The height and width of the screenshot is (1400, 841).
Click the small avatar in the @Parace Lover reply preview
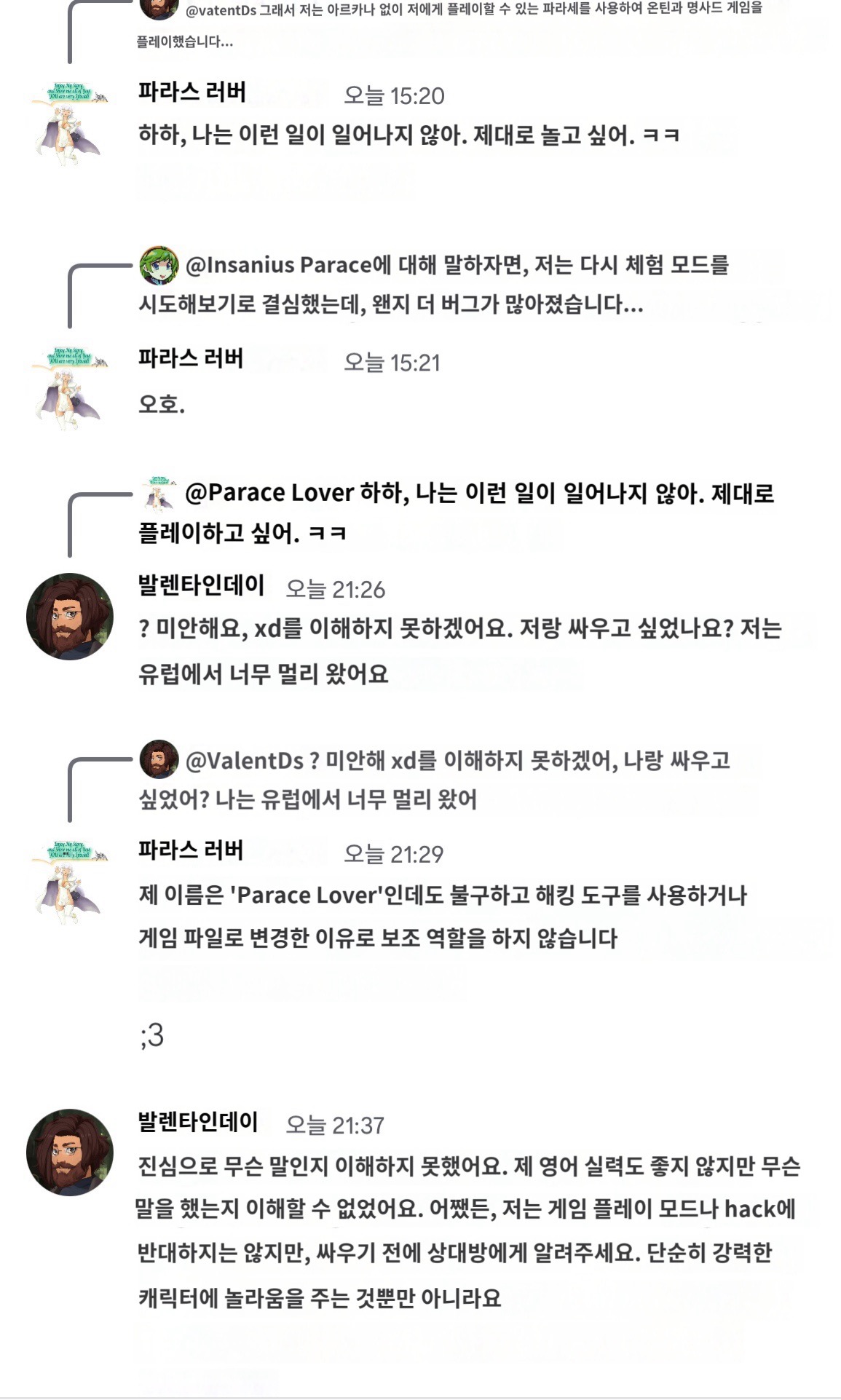tap(159, 494)
